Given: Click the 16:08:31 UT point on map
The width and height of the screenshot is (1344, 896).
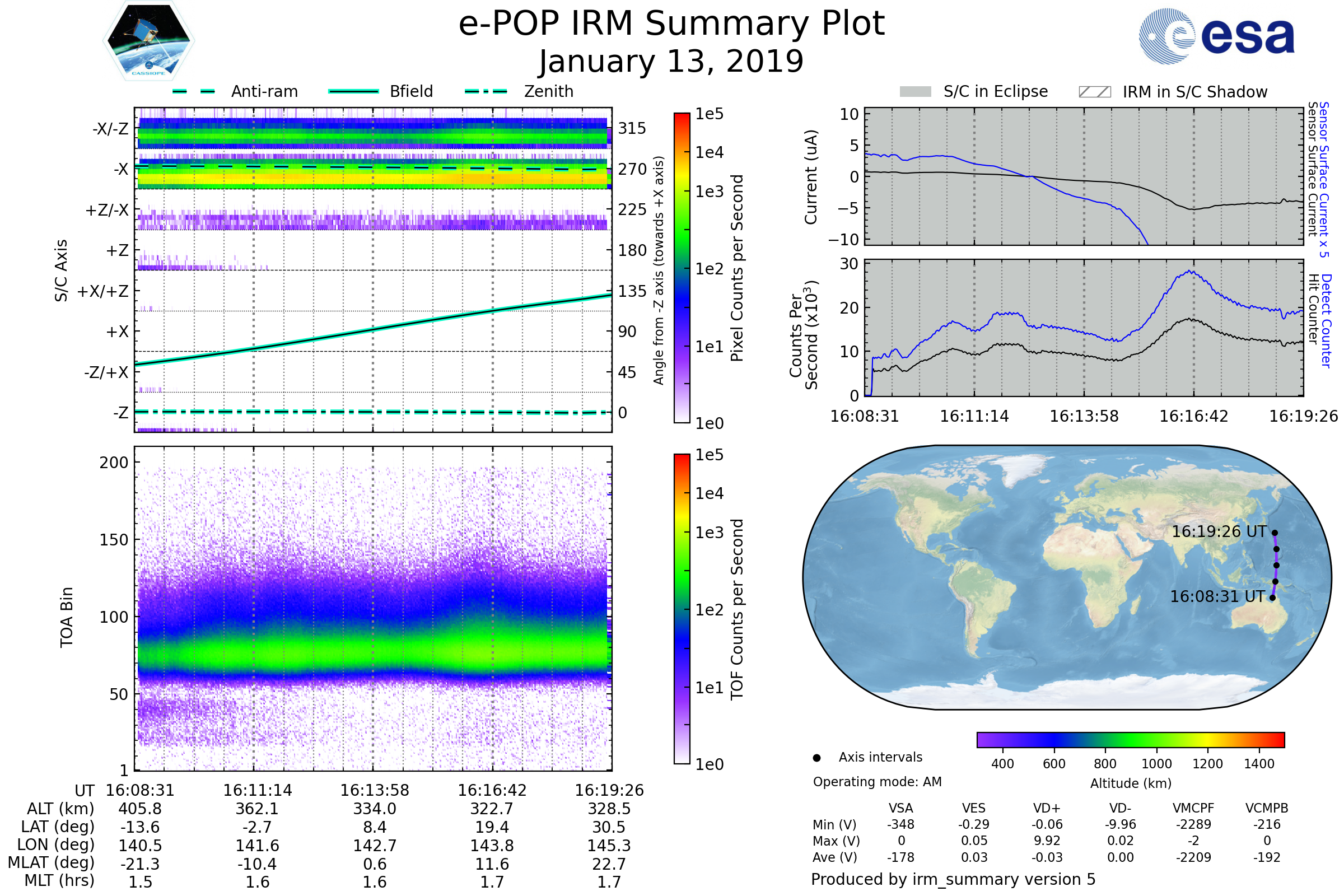Looking at the screenshot, I should 1272,598.
